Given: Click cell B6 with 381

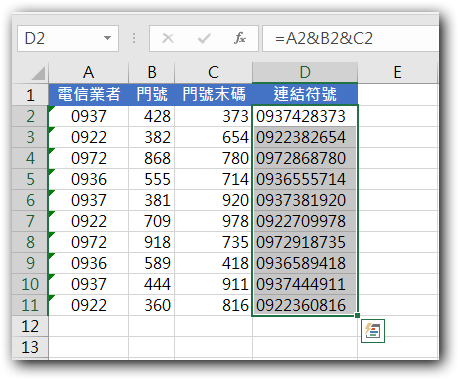Looking at the screenshot, I should (152, 200).
